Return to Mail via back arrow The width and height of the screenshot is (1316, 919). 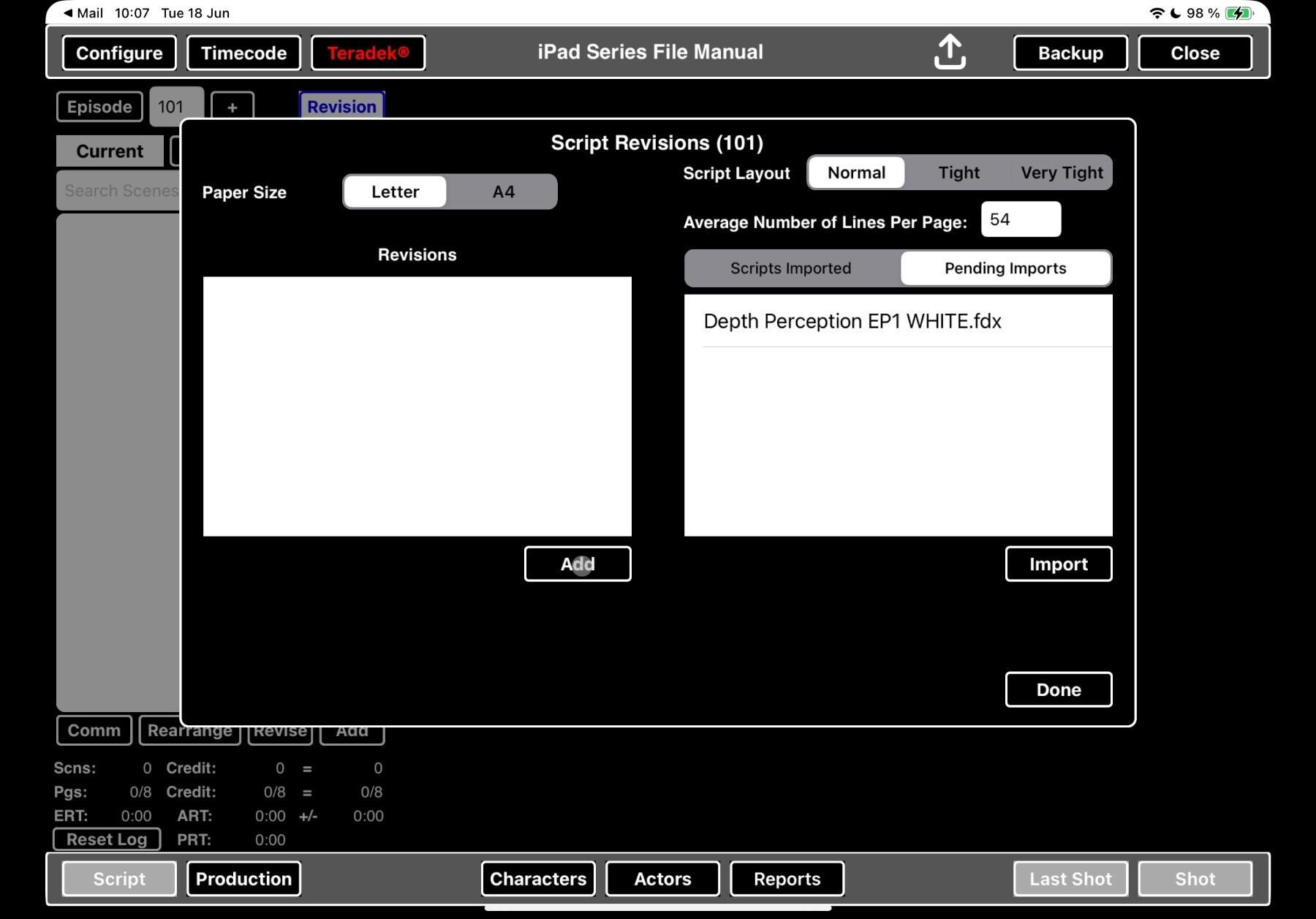[x=83, y=13]
